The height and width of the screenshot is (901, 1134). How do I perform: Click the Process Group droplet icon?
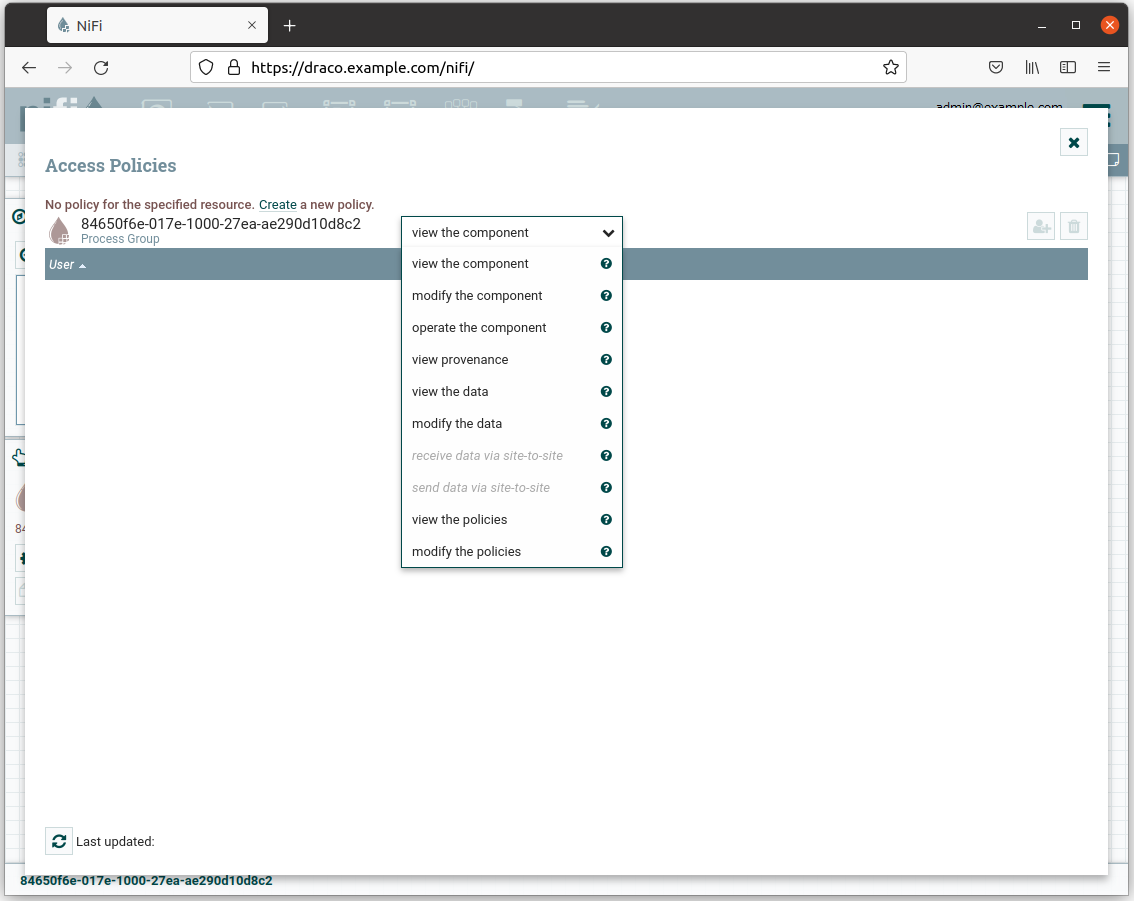point(59,231)
